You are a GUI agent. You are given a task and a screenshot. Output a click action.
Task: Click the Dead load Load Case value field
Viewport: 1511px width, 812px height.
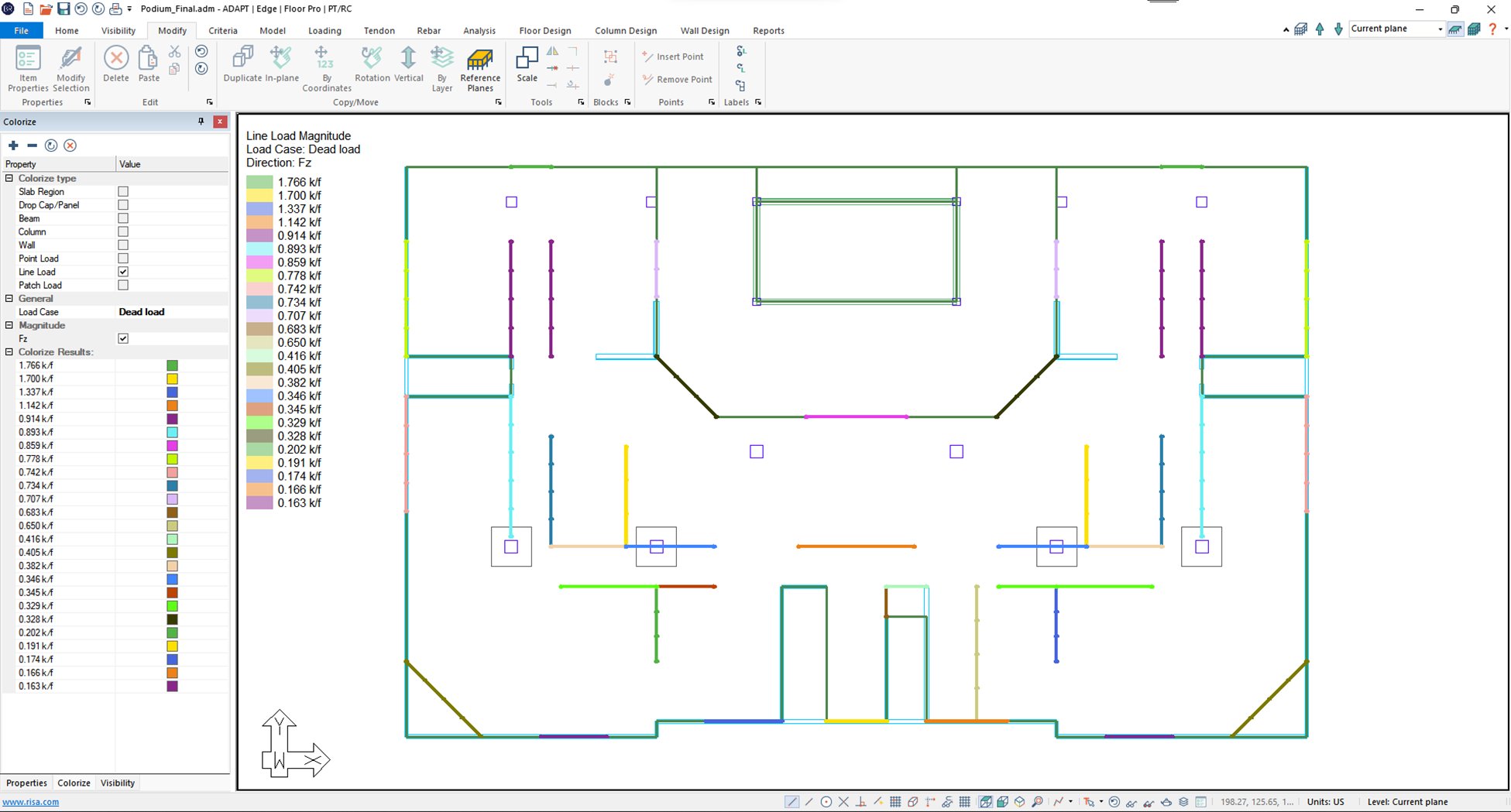170,312
